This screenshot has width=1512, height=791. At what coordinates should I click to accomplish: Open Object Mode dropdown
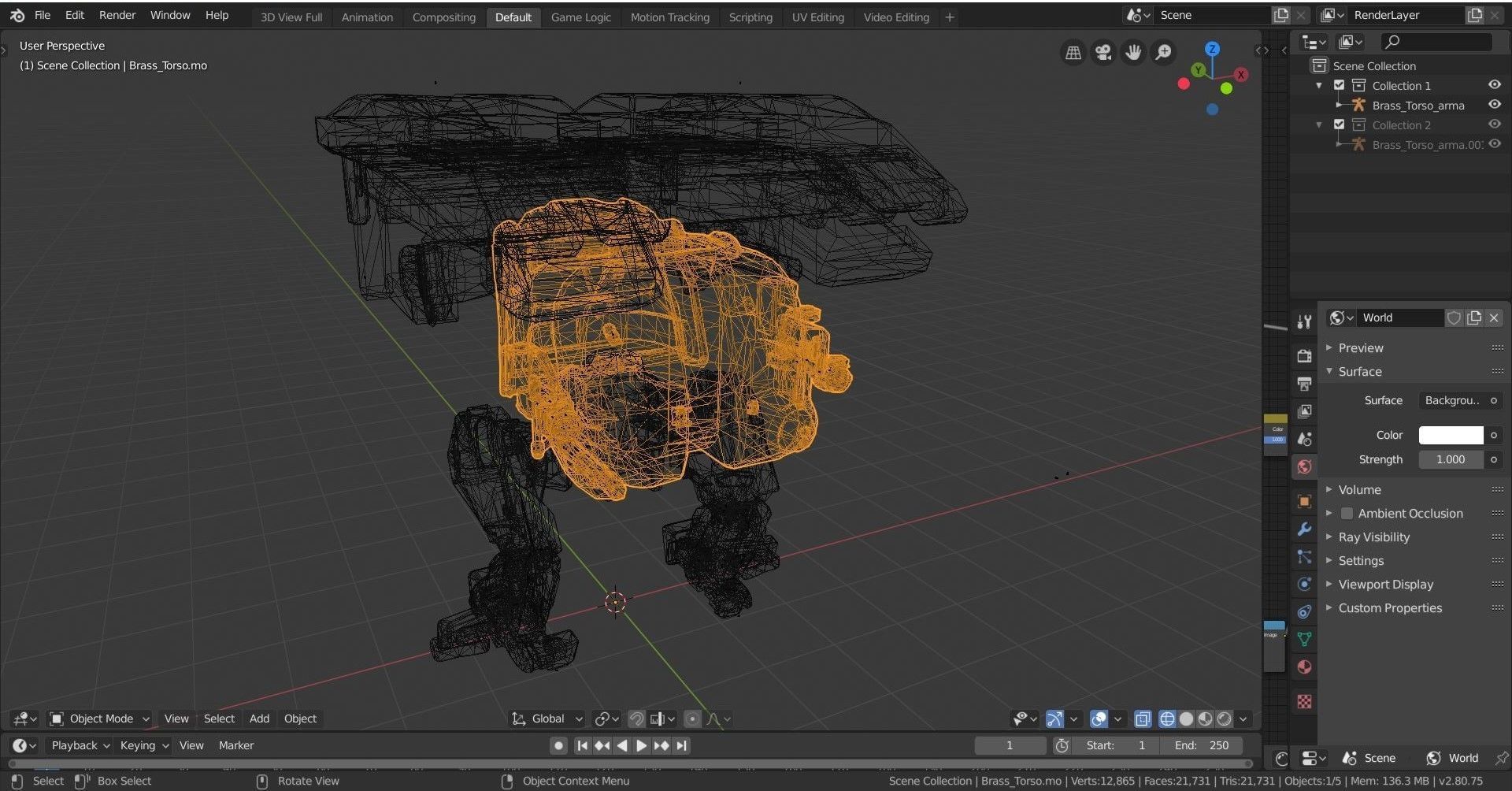(x=100, y=719)
